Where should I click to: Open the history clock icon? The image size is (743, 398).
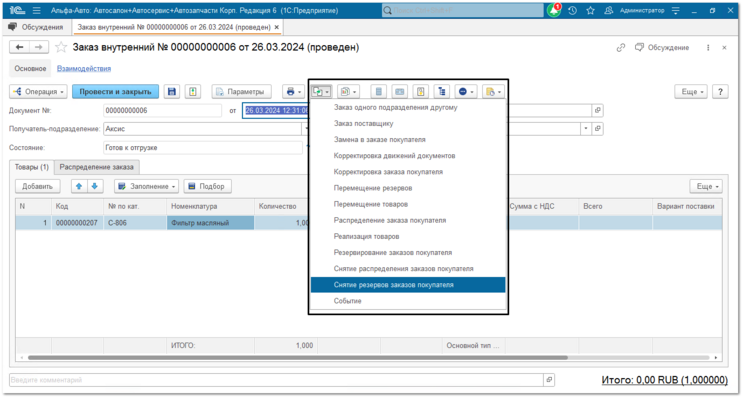point(572,10)
